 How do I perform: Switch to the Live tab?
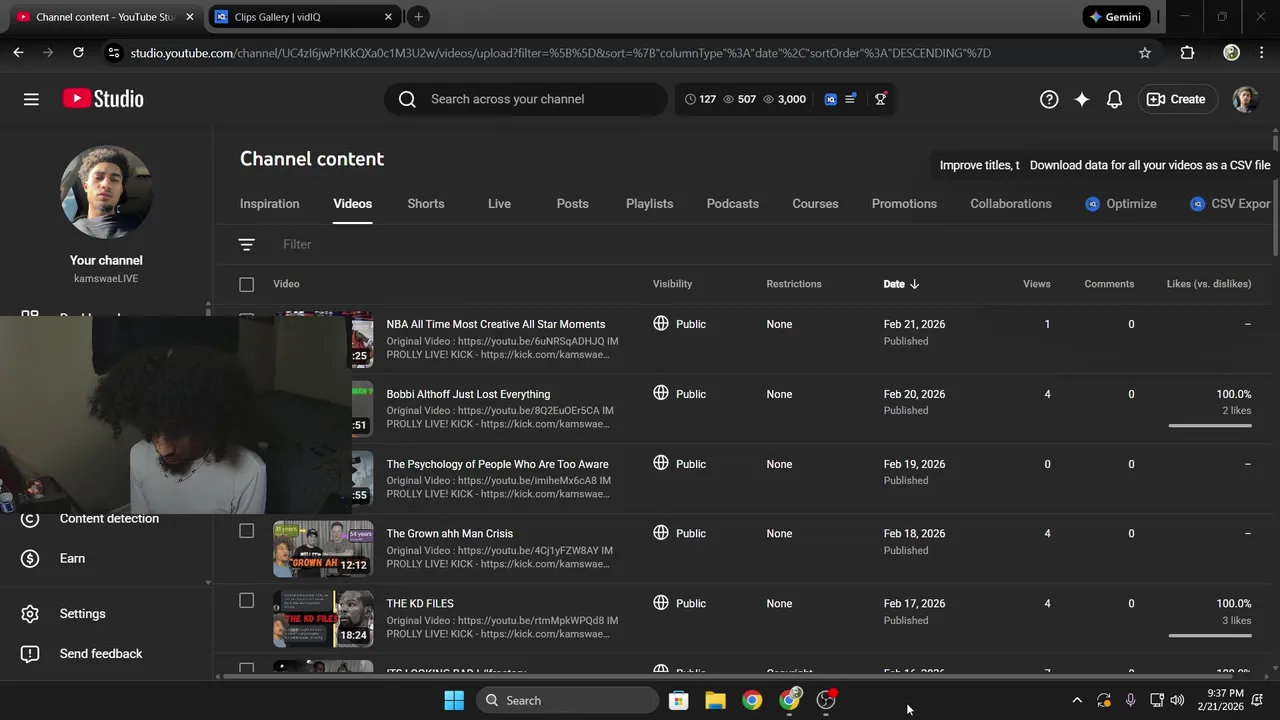[499, 204]
